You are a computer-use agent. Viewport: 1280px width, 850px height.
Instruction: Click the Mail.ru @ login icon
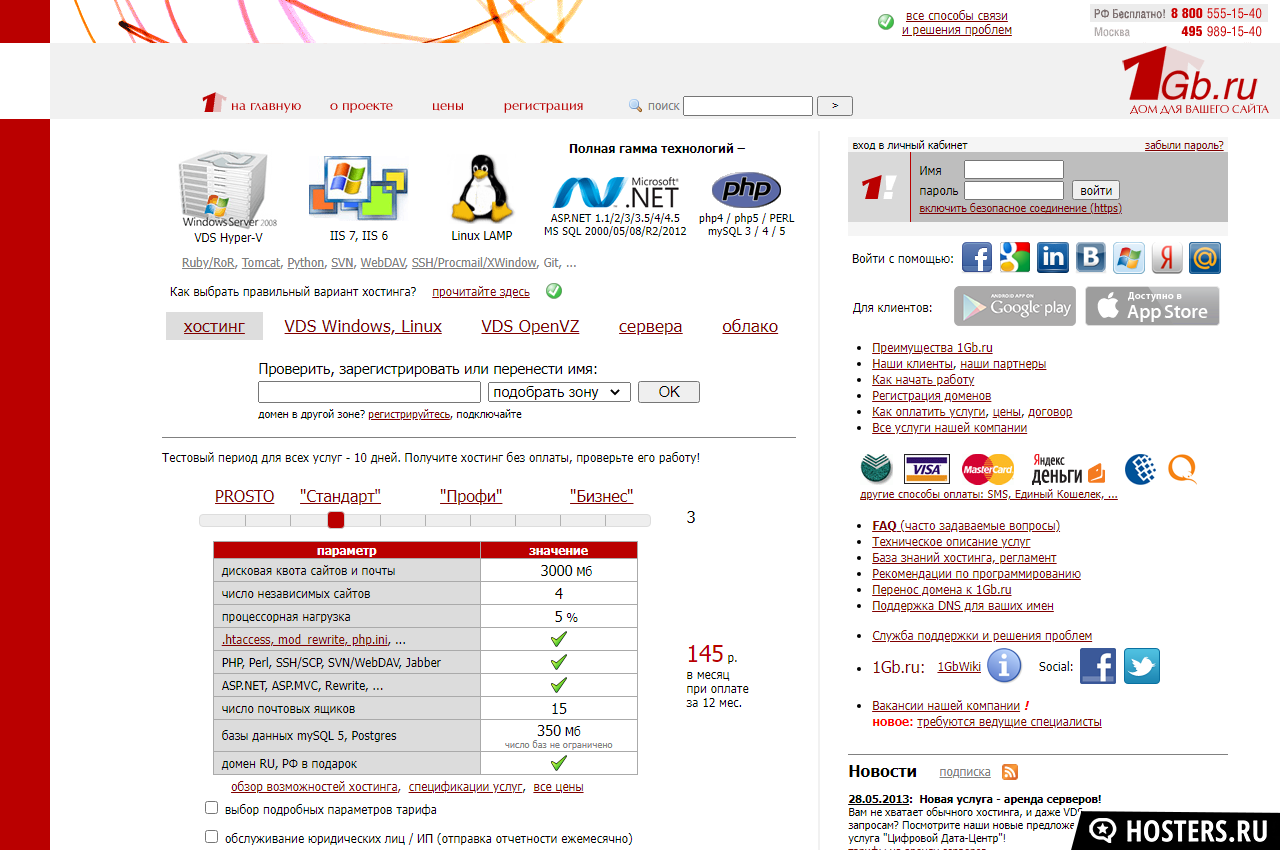pyautogui.click(x=1205, y=258)
